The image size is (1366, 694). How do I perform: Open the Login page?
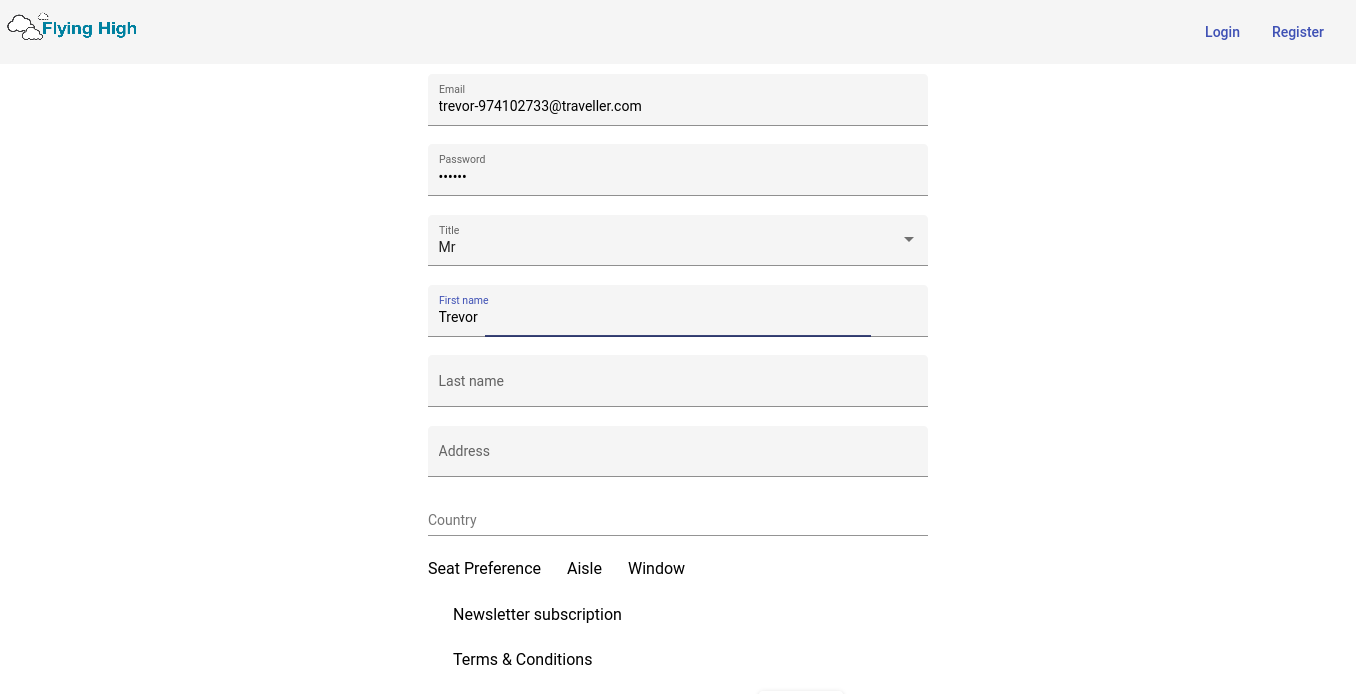tap(1221, 32)
